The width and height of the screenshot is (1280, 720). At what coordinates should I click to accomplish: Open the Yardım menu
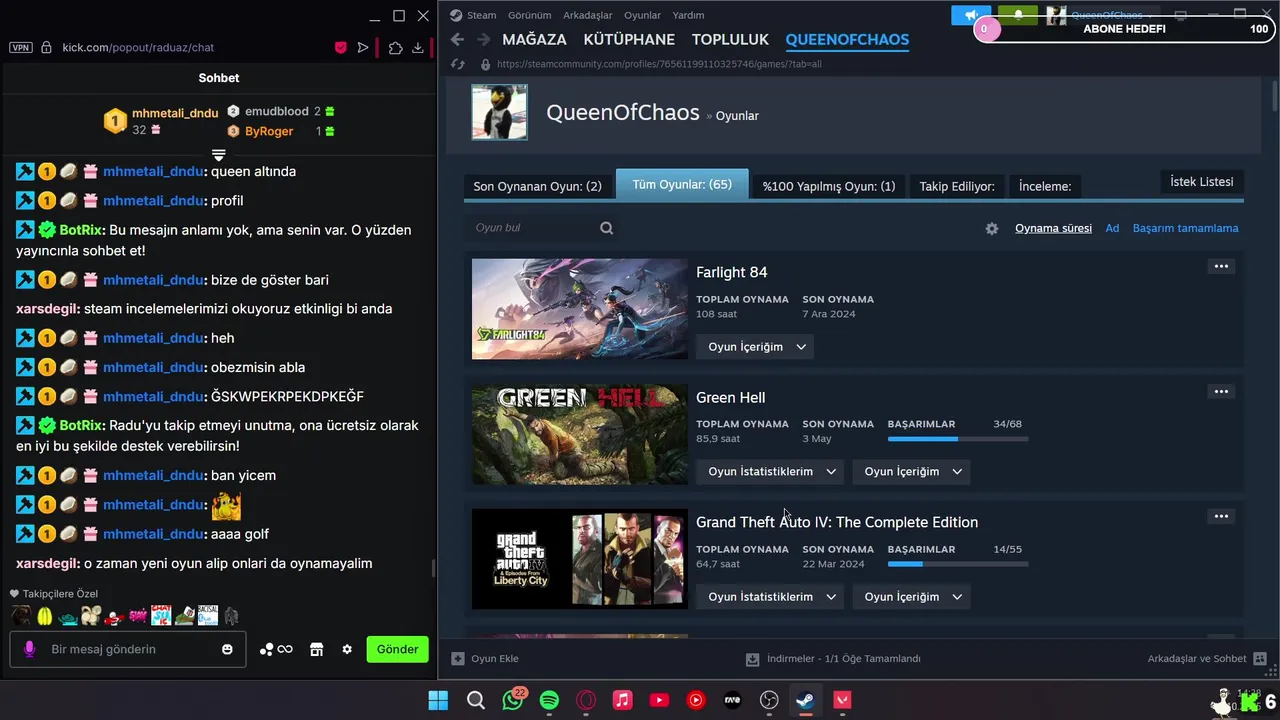(688, 15)
